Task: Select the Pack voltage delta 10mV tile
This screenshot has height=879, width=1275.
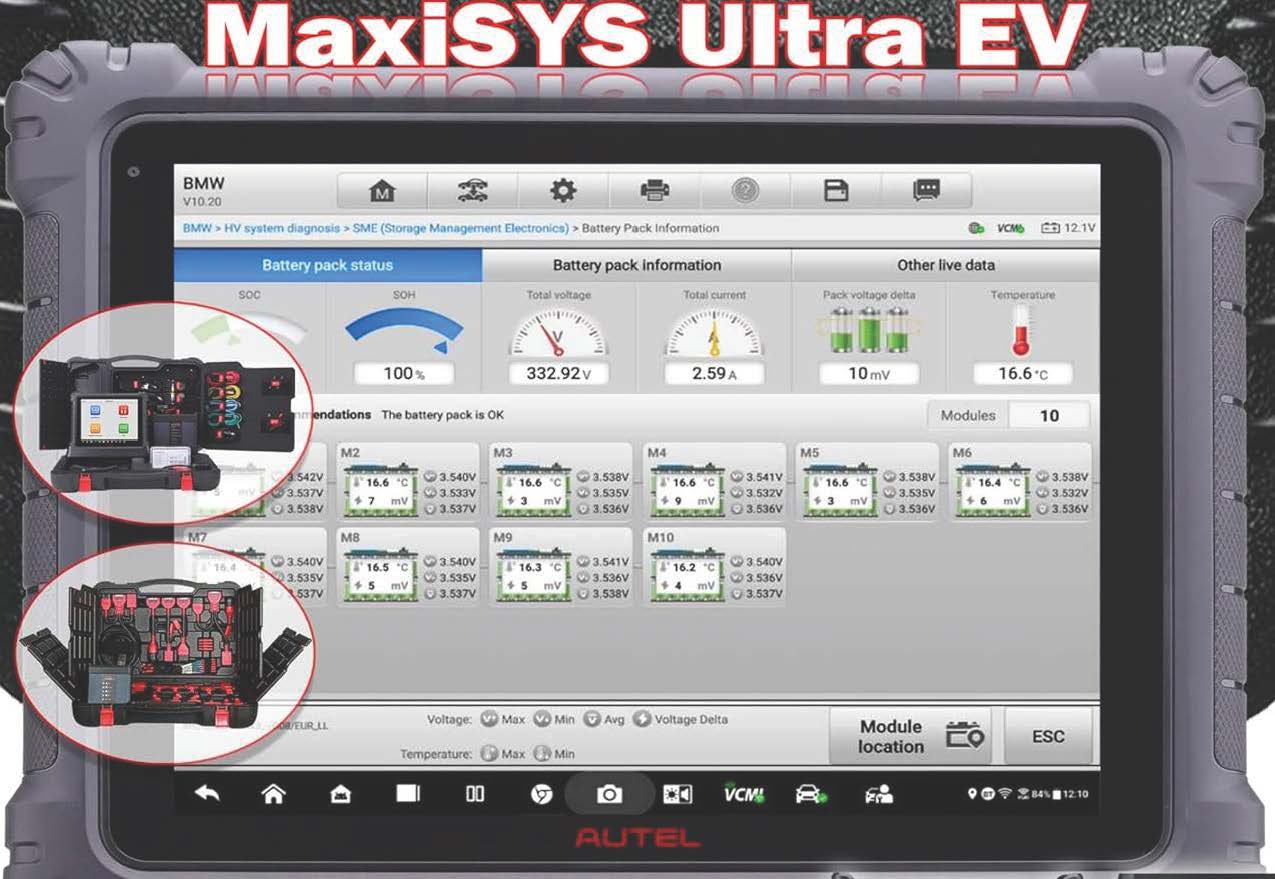Action: click(x=868, y=338)
